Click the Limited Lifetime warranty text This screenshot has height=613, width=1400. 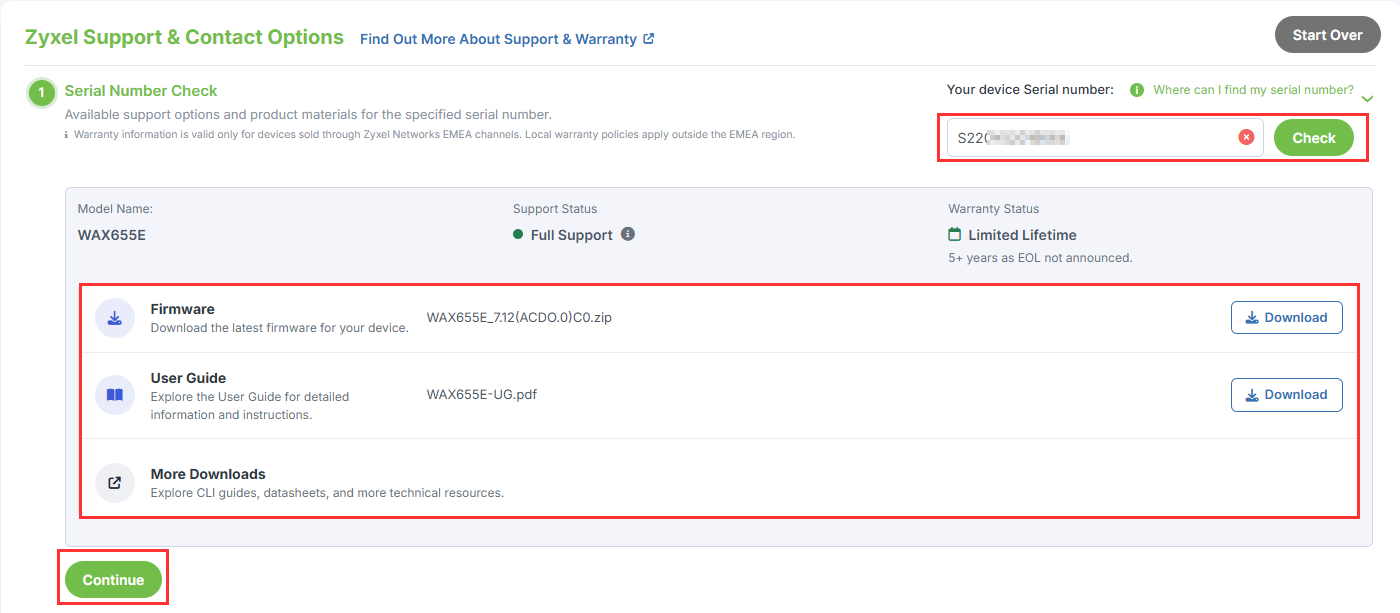pyautogui.click(x=1022, y=235)
